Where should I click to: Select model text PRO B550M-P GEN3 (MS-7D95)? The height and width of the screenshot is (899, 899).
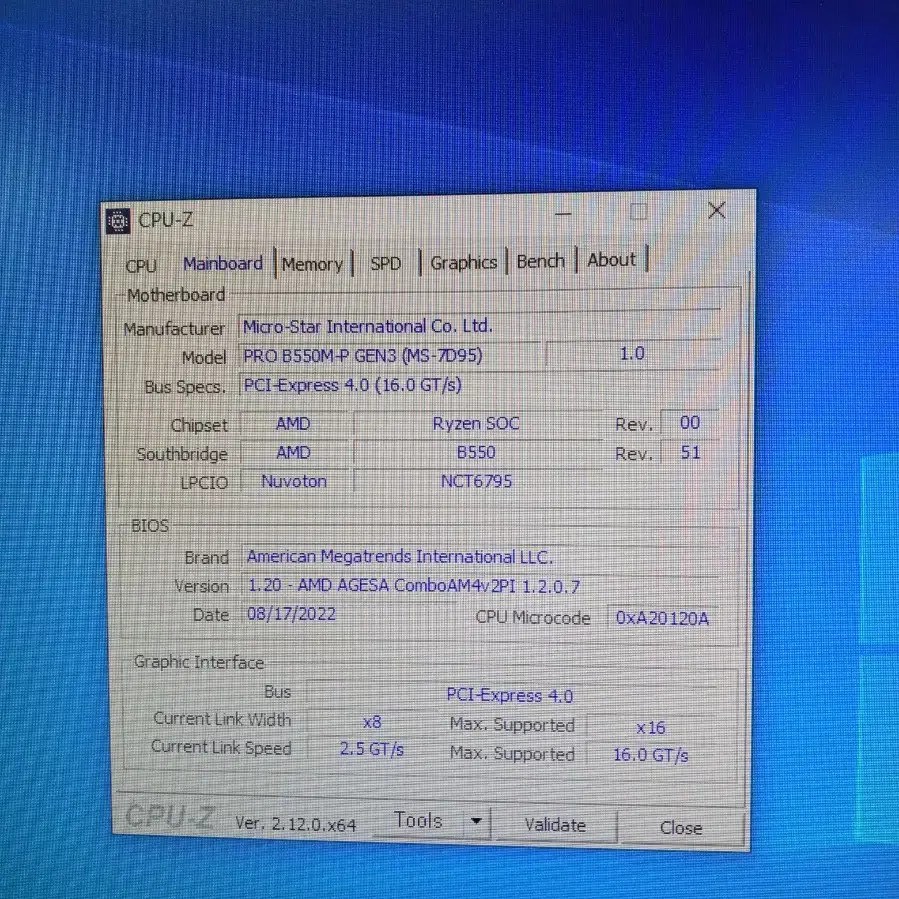362,355
